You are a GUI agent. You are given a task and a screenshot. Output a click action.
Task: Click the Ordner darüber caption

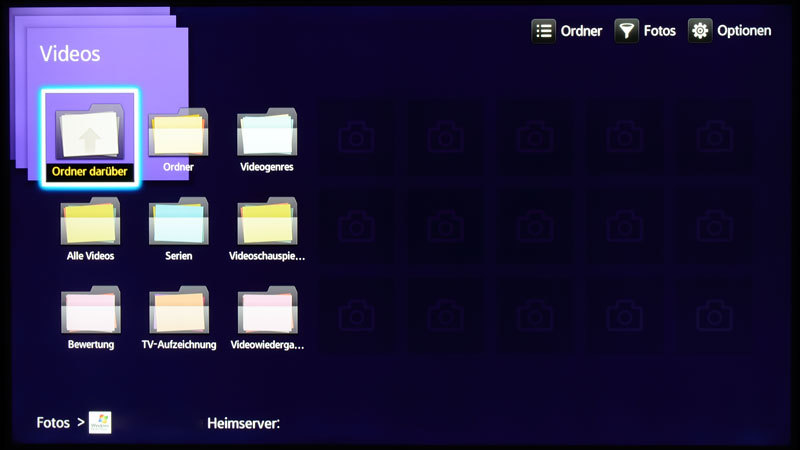click(x=90, y=171)
